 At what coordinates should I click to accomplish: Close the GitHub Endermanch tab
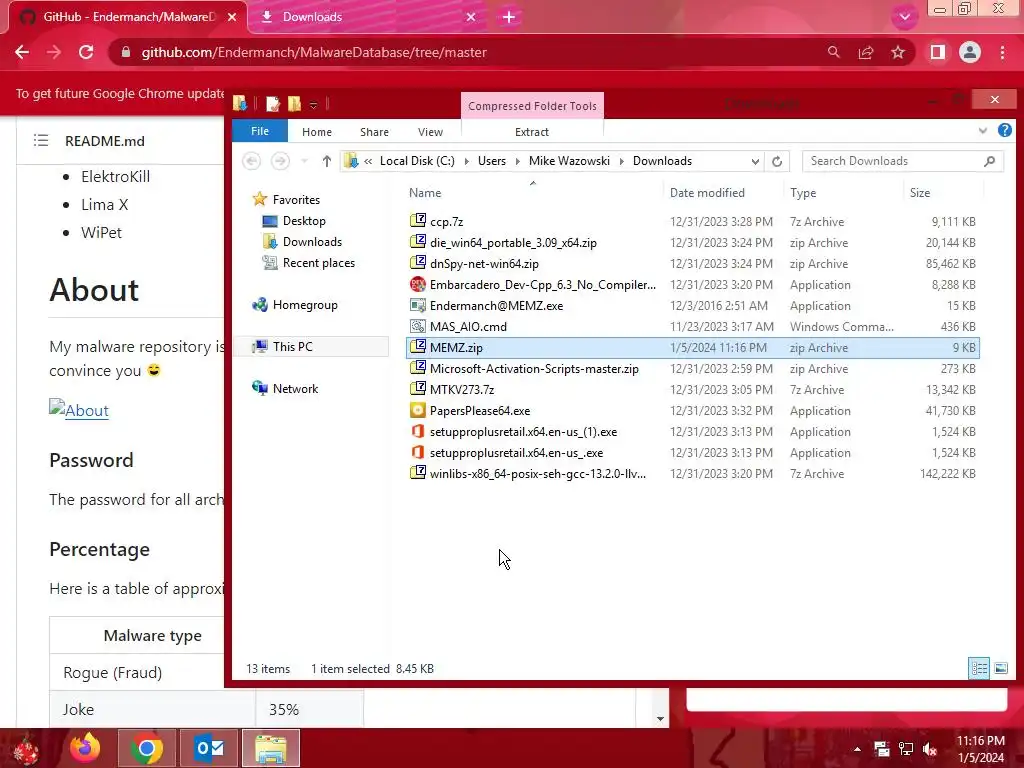[232, 17]
